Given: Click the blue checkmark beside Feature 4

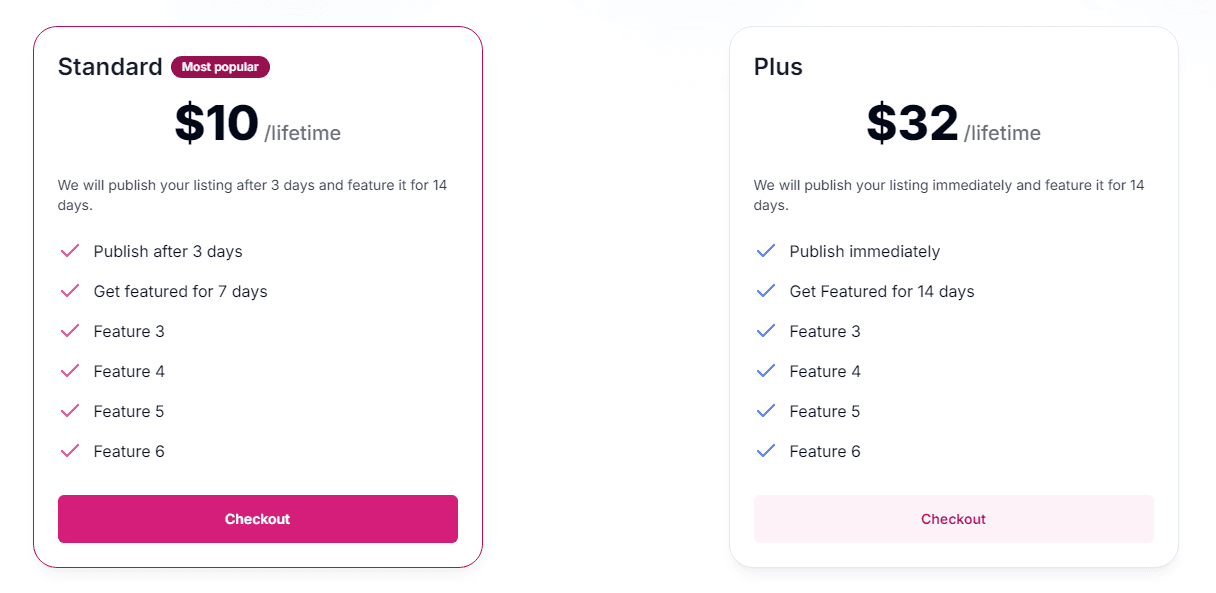Looking at the screenshot, I should point(766,371).
